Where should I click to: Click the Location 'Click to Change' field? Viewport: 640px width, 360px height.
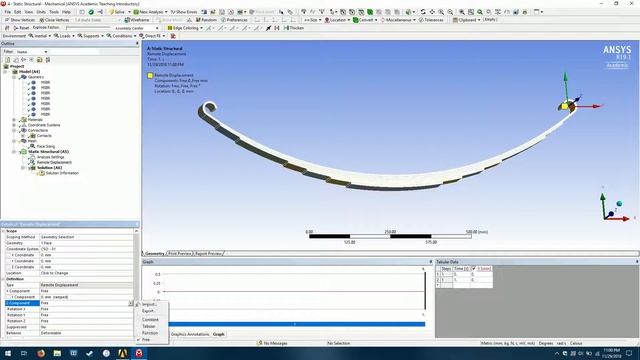(x=87, y=273)
